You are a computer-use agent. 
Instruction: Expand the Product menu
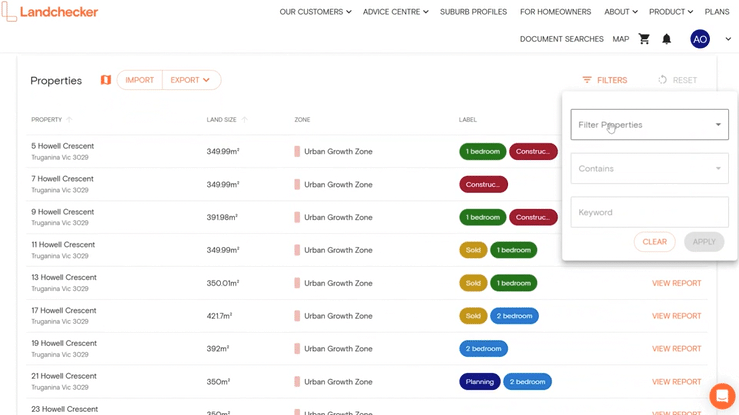pyautogui.click(x=671, y=12)
